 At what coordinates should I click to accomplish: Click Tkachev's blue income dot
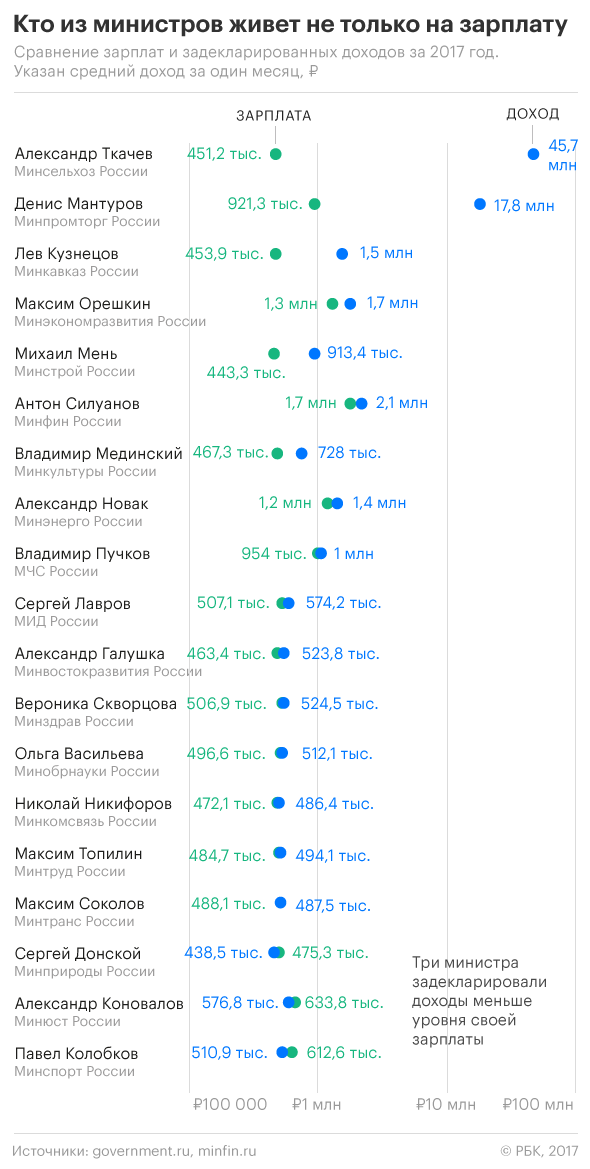(x=533, y=154)
